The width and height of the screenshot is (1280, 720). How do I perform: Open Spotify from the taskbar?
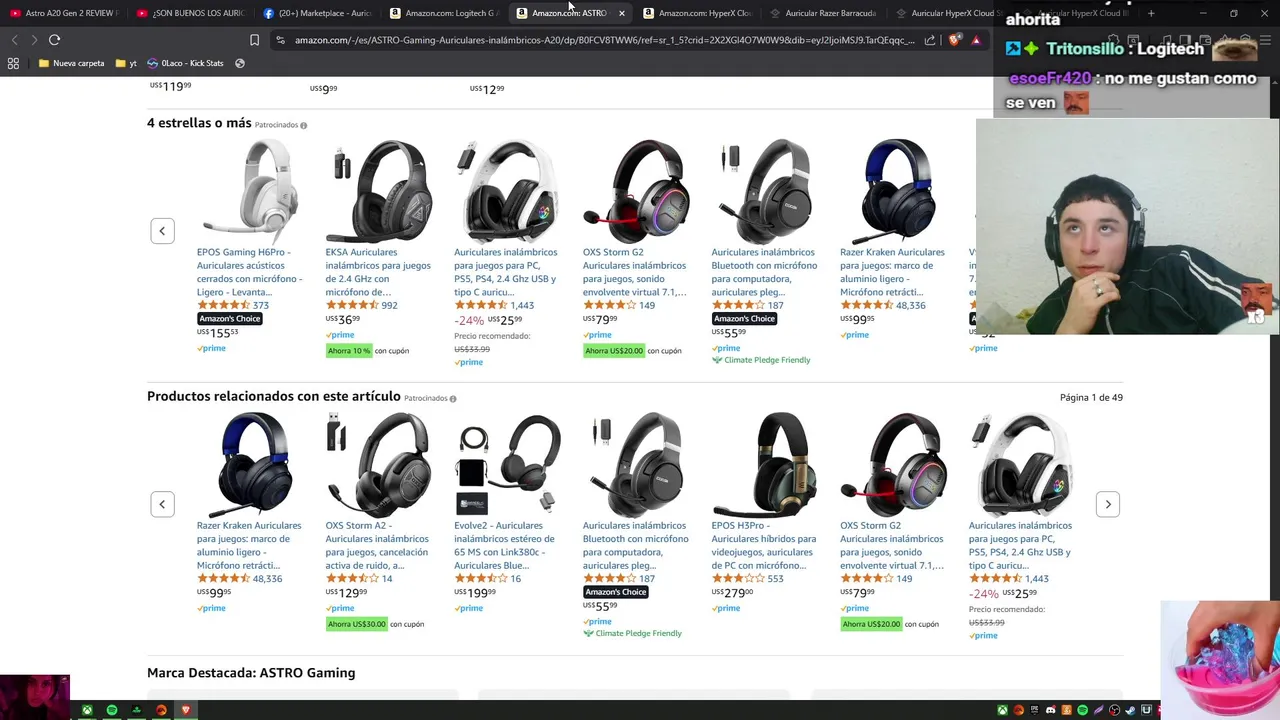pos(112,710)
